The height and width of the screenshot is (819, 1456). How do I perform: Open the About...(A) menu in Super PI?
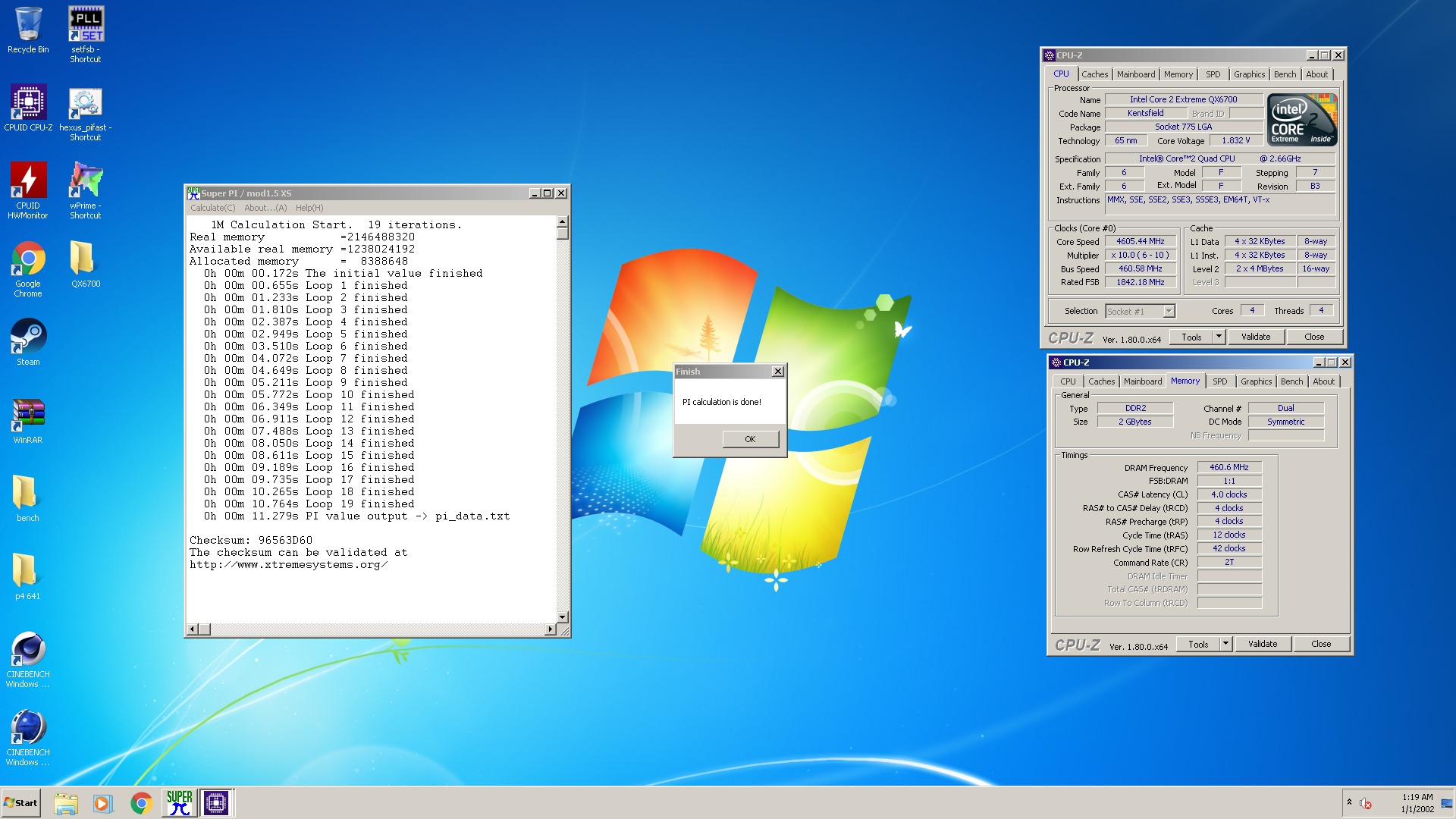265,208
